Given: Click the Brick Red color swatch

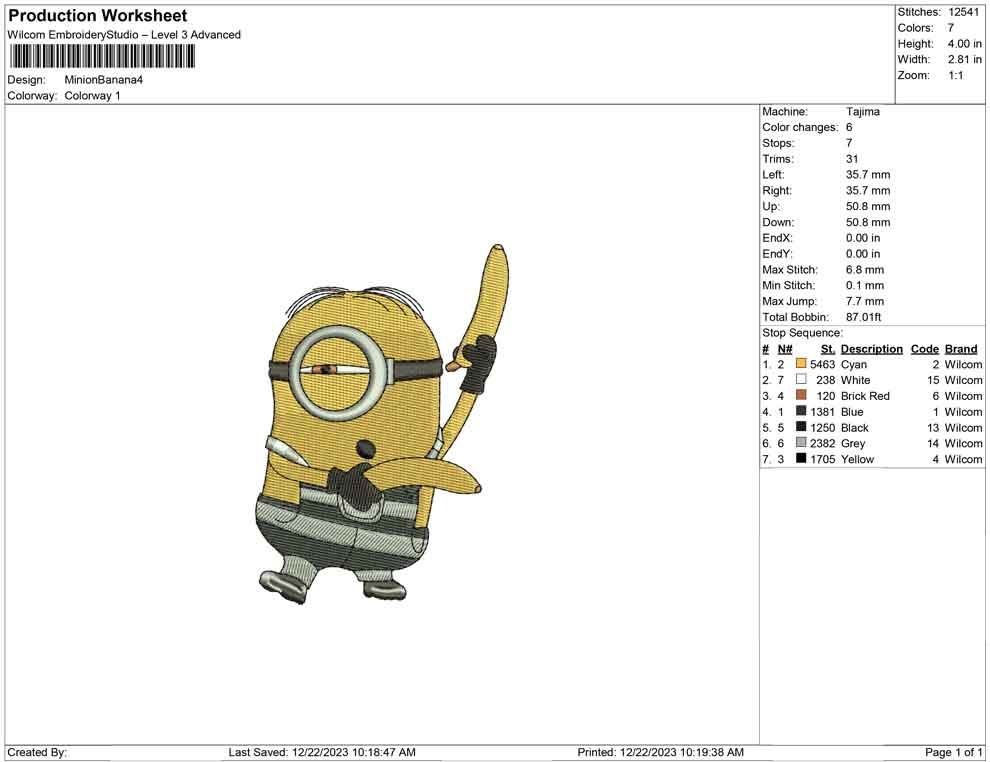Looking at the screenshot, I should [801, 396].
